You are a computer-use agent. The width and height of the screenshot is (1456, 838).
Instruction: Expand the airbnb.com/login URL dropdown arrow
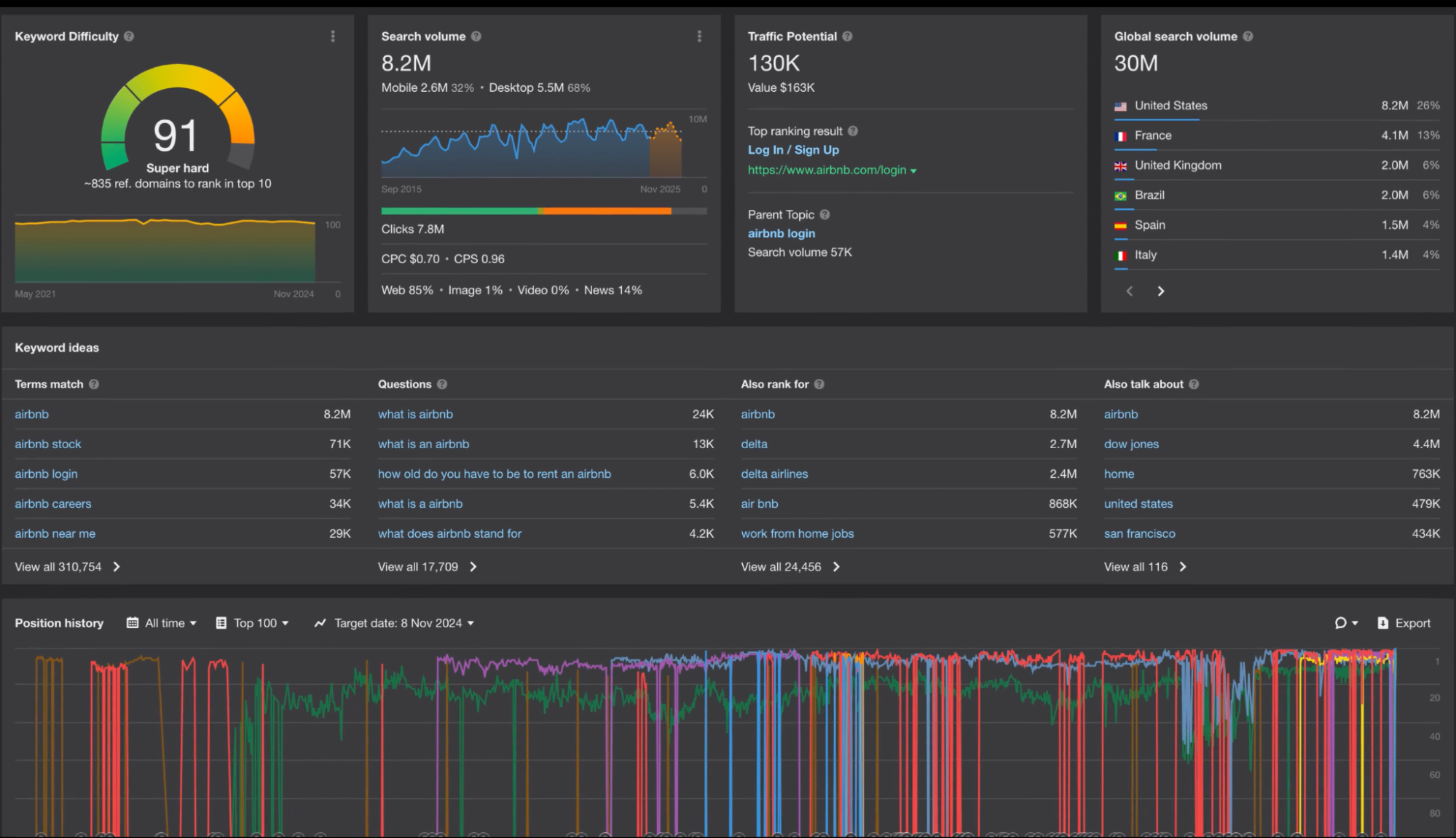[913, 171]
